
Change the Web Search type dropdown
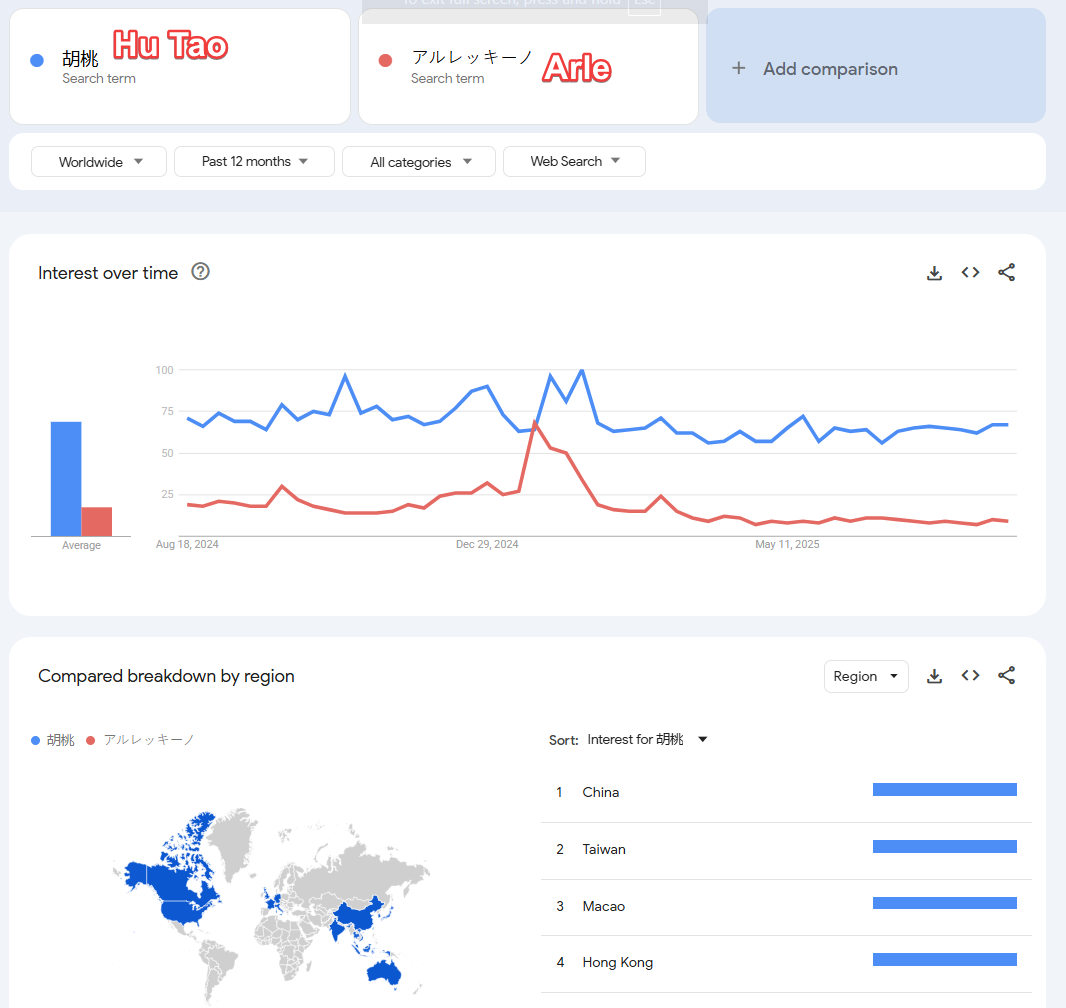(574, 162)
